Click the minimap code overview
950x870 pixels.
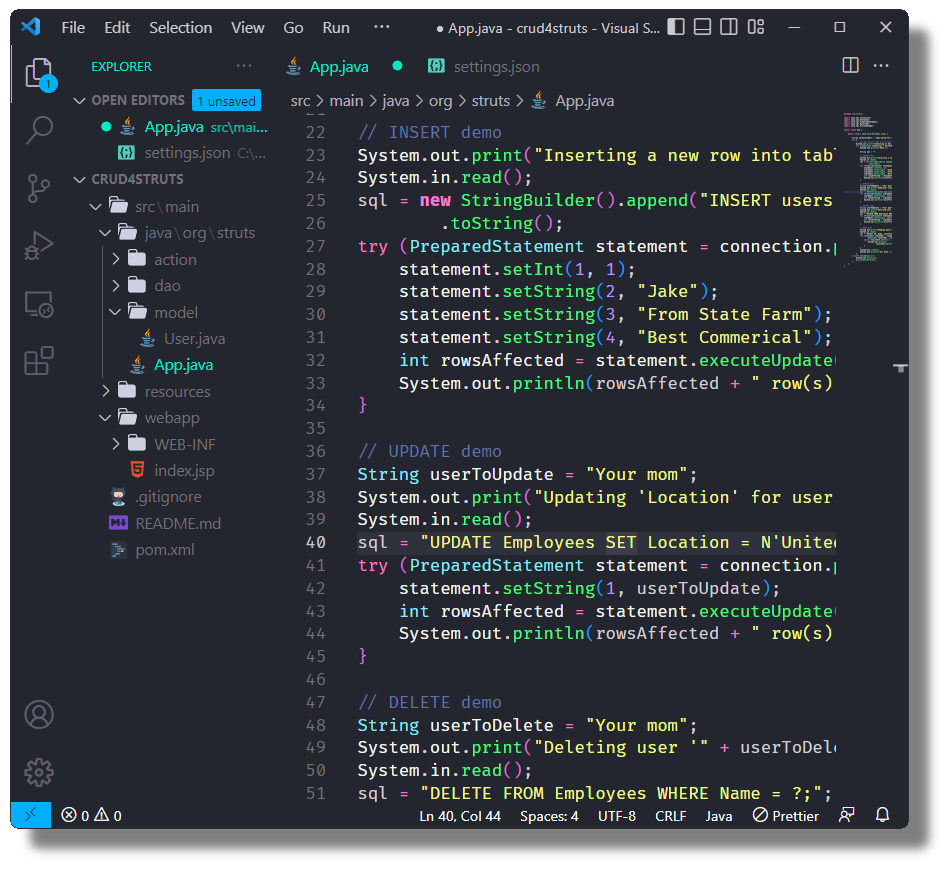pyautogui.click(x=868, y=188)
